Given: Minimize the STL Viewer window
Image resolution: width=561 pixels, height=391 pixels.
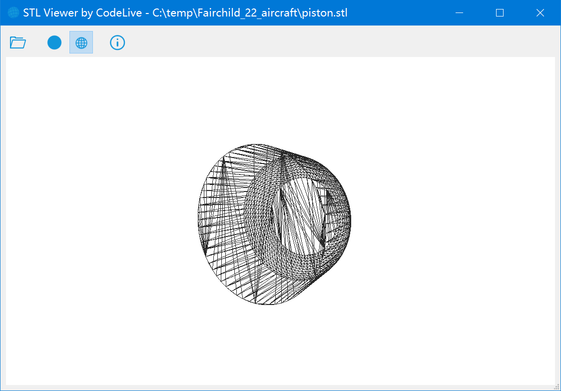Looking at the screenshot, I should pos(459,13).
